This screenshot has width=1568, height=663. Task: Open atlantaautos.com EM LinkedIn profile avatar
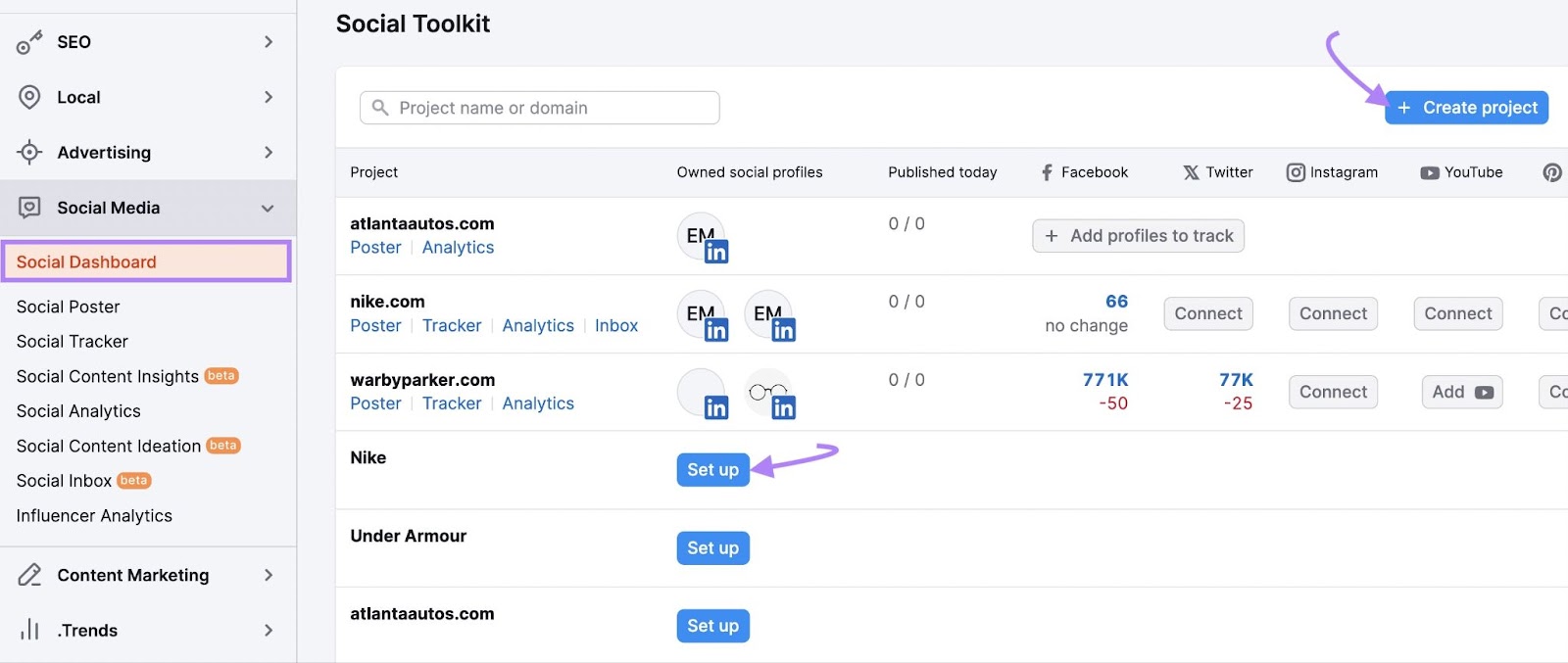pos(703,237)
